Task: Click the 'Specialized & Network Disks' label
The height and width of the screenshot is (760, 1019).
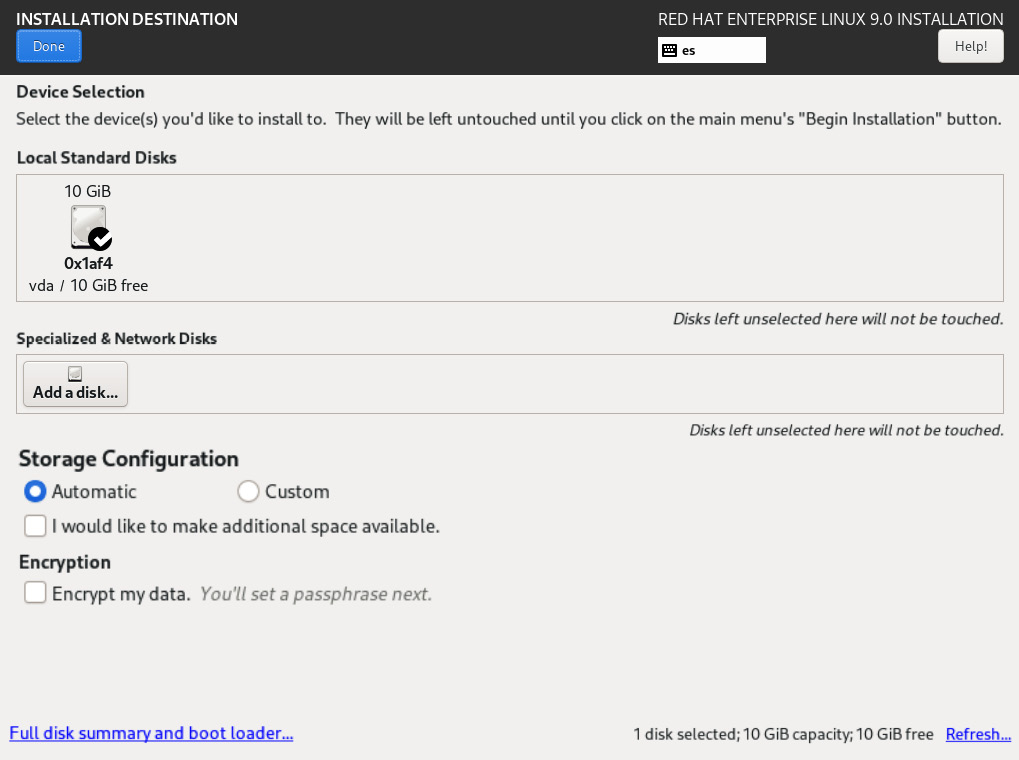Action: [x=116, y=339]
